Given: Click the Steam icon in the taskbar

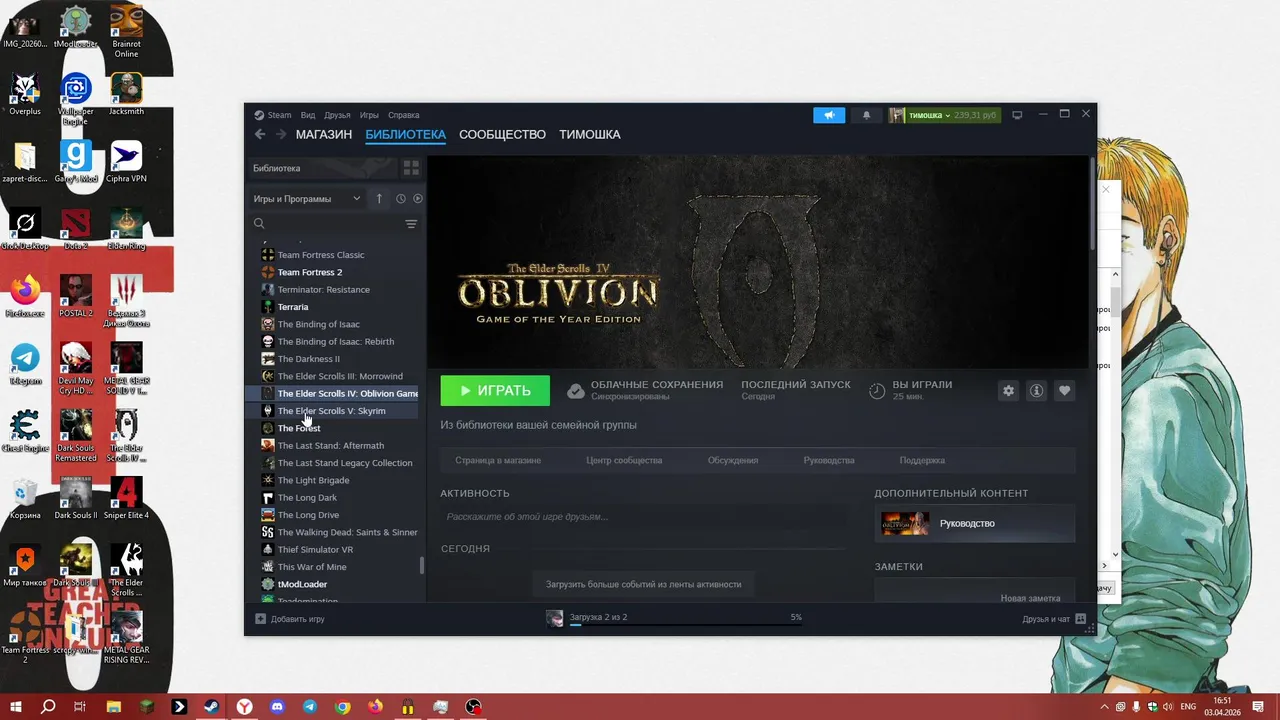Looking at the screenshot, I should click(211, 707).
